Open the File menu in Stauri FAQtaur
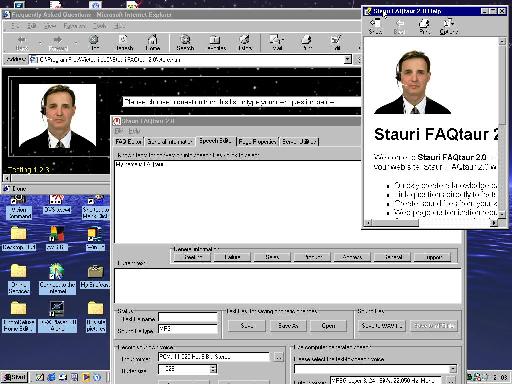 pyautogui.click(x=119, y=131)
